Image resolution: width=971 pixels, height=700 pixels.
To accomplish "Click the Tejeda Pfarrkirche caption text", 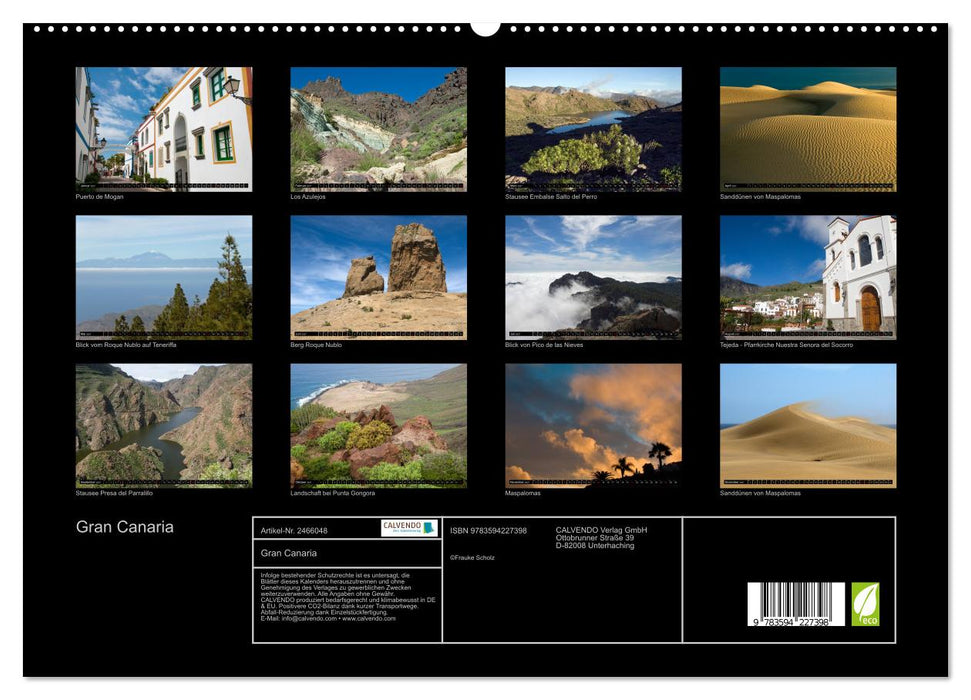I will click(x=786, y=345).
